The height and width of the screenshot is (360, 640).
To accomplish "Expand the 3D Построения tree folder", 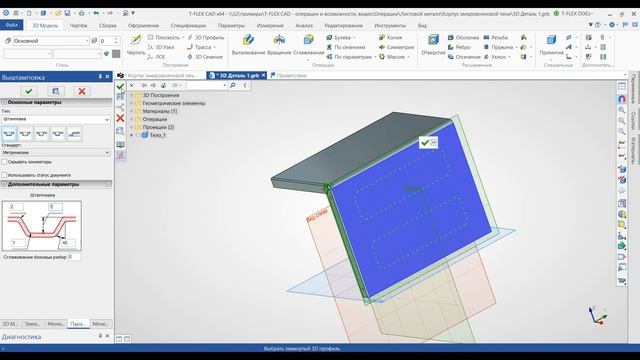I will (131, 95).
